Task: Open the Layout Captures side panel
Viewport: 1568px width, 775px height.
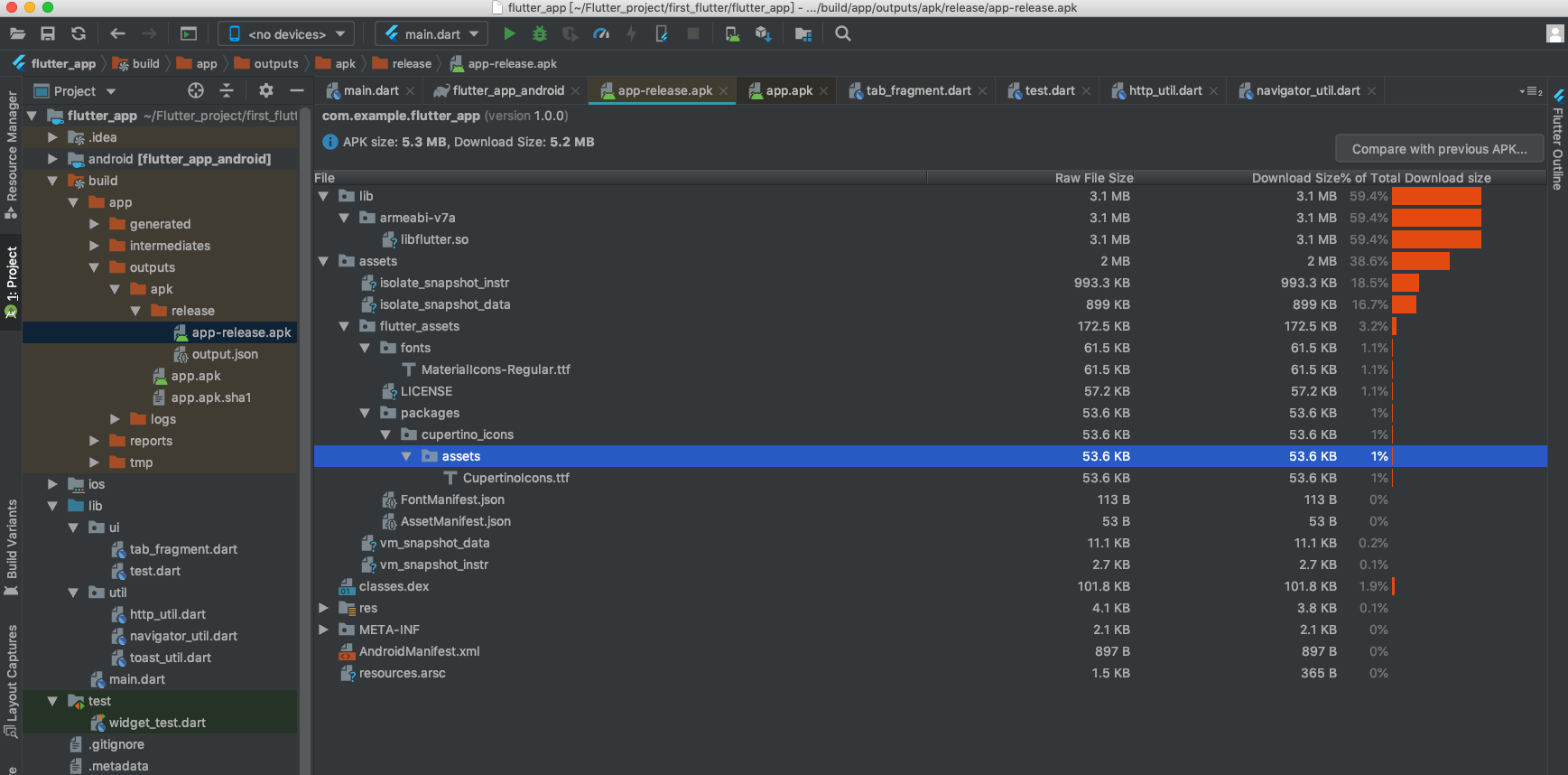Action: (12, 681)
